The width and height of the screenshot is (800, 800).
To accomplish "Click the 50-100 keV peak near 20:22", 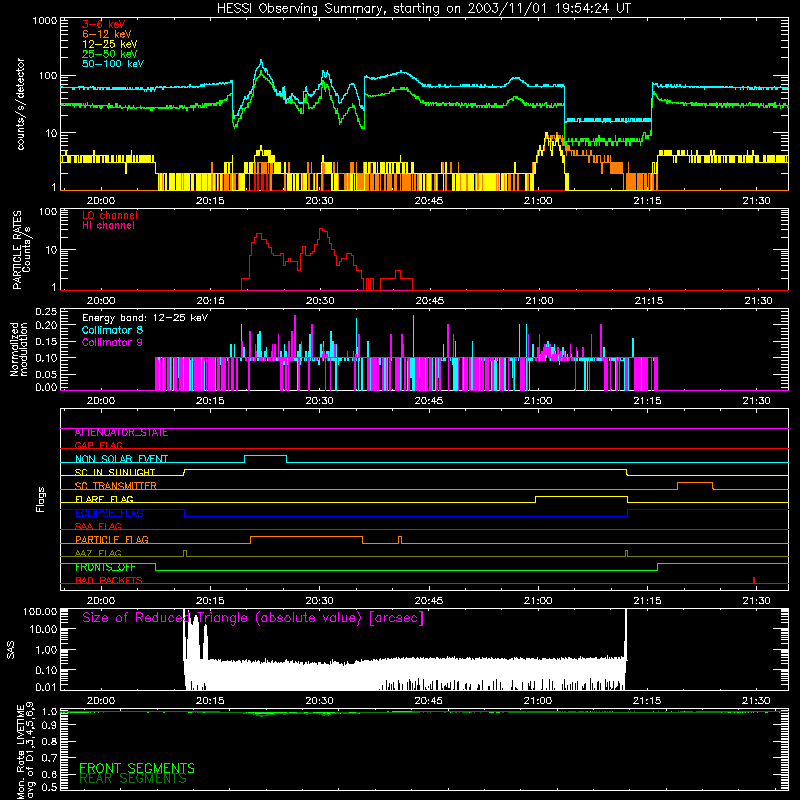I will click(x=261, y=62).
